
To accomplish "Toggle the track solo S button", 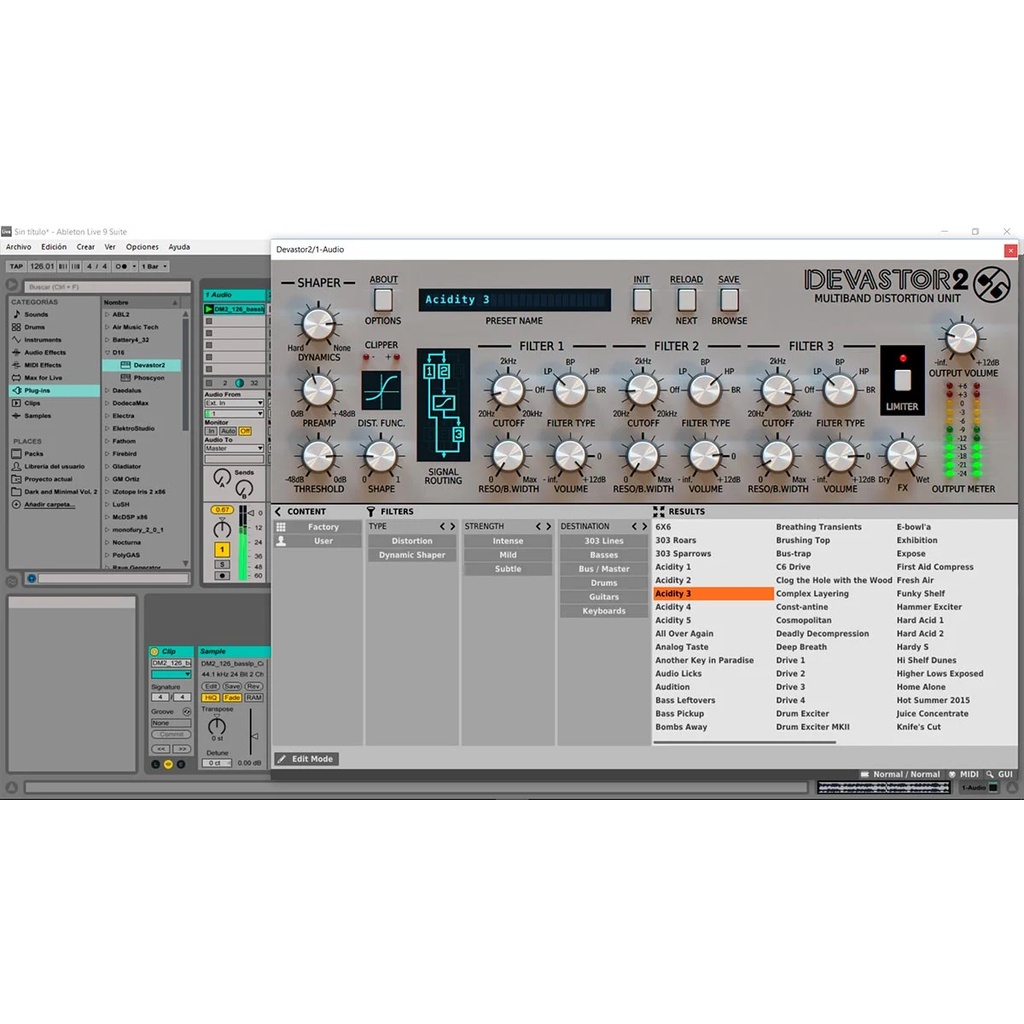I will tap(222, 564).
